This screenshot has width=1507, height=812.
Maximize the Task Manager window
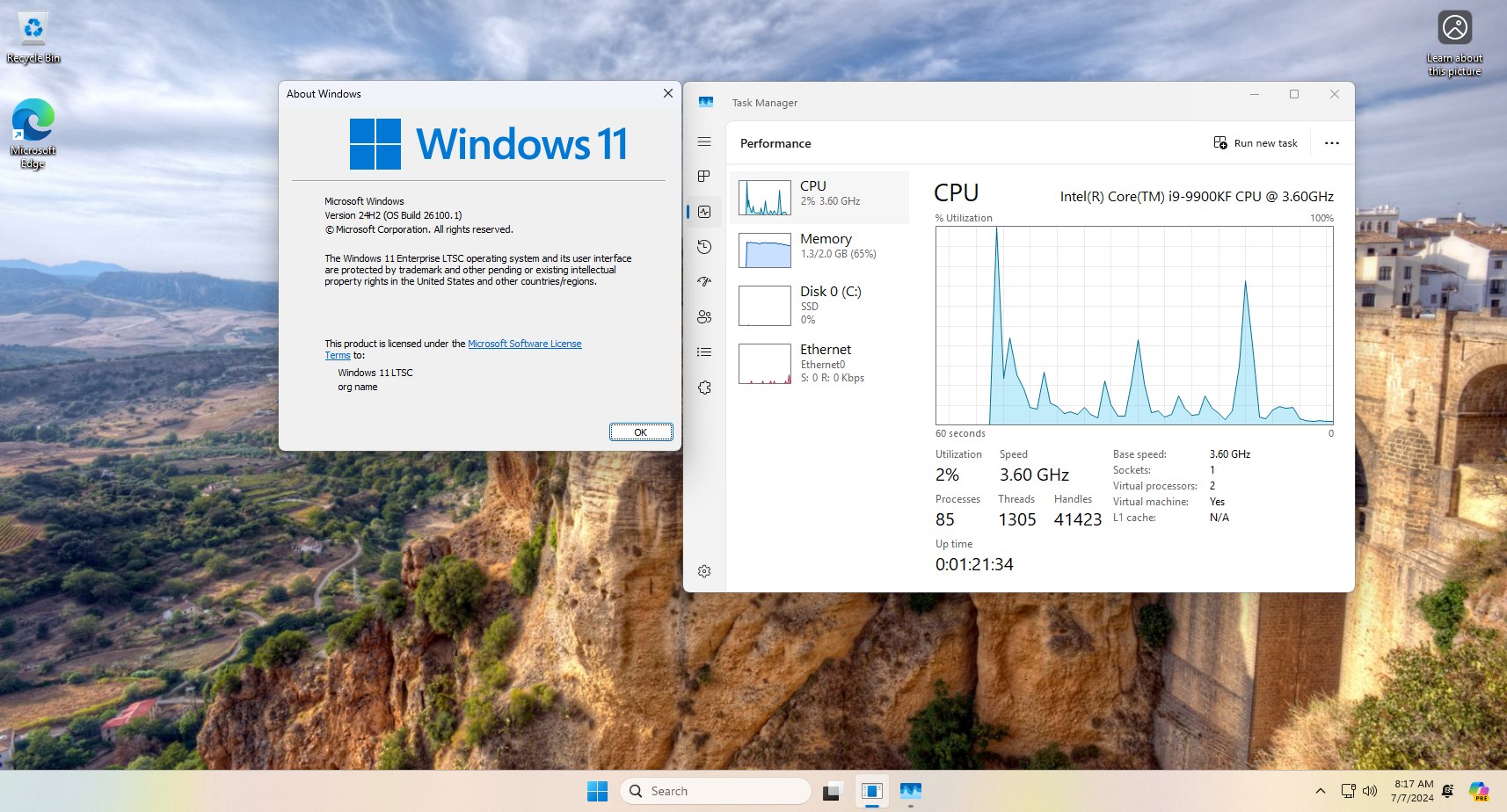click(x=1294, y=94)
